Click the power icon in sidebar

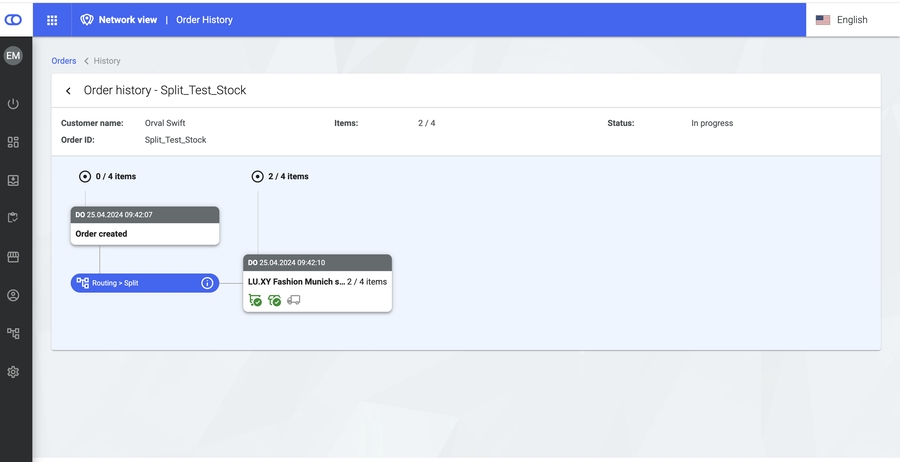pyautogui.click(x=13, y=104)
